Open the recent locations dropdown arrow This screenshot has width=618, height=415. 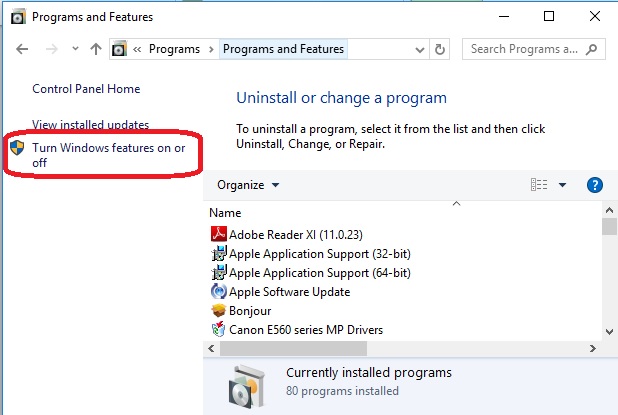point(72,49)
